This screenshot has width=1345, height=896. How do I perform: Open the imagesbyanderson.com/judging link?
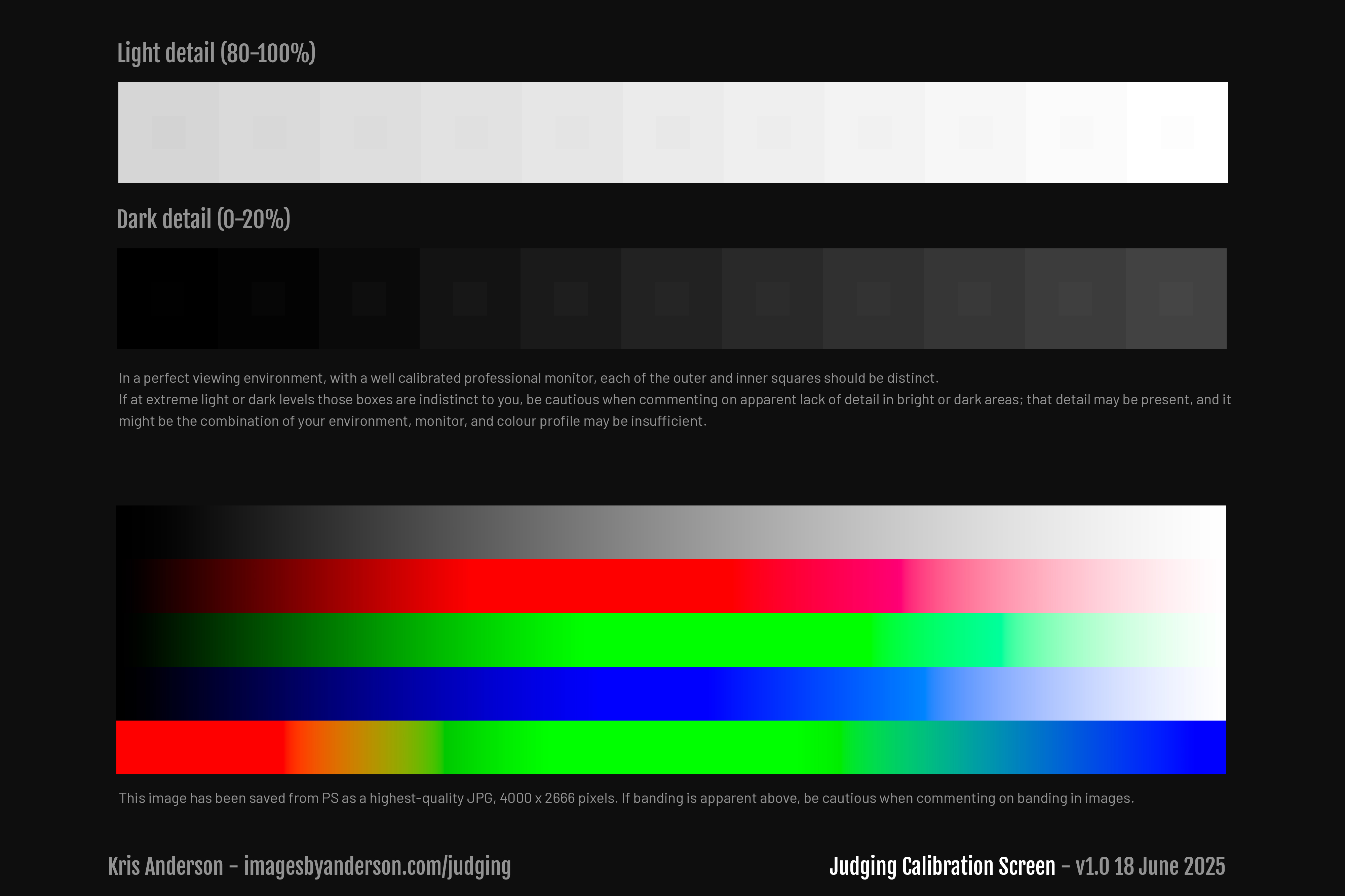pos(377,866)
